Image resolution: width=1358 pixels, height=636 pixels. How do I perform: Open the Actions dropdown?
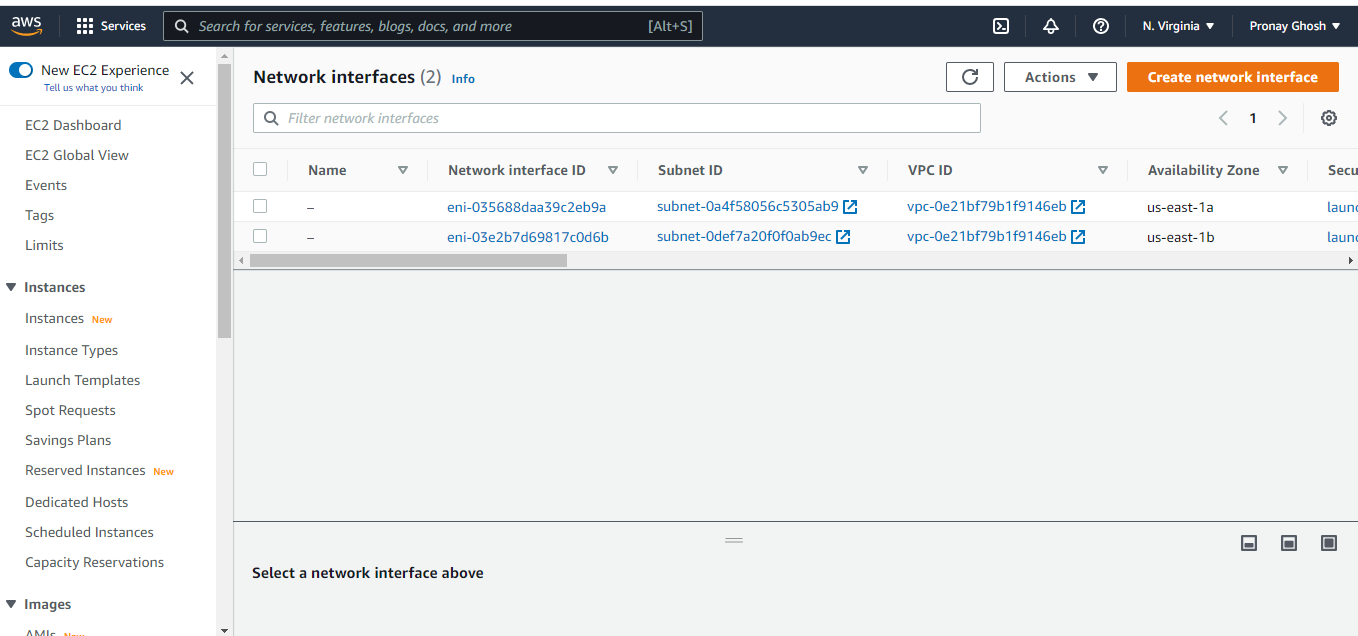(x=1060, y=77)
